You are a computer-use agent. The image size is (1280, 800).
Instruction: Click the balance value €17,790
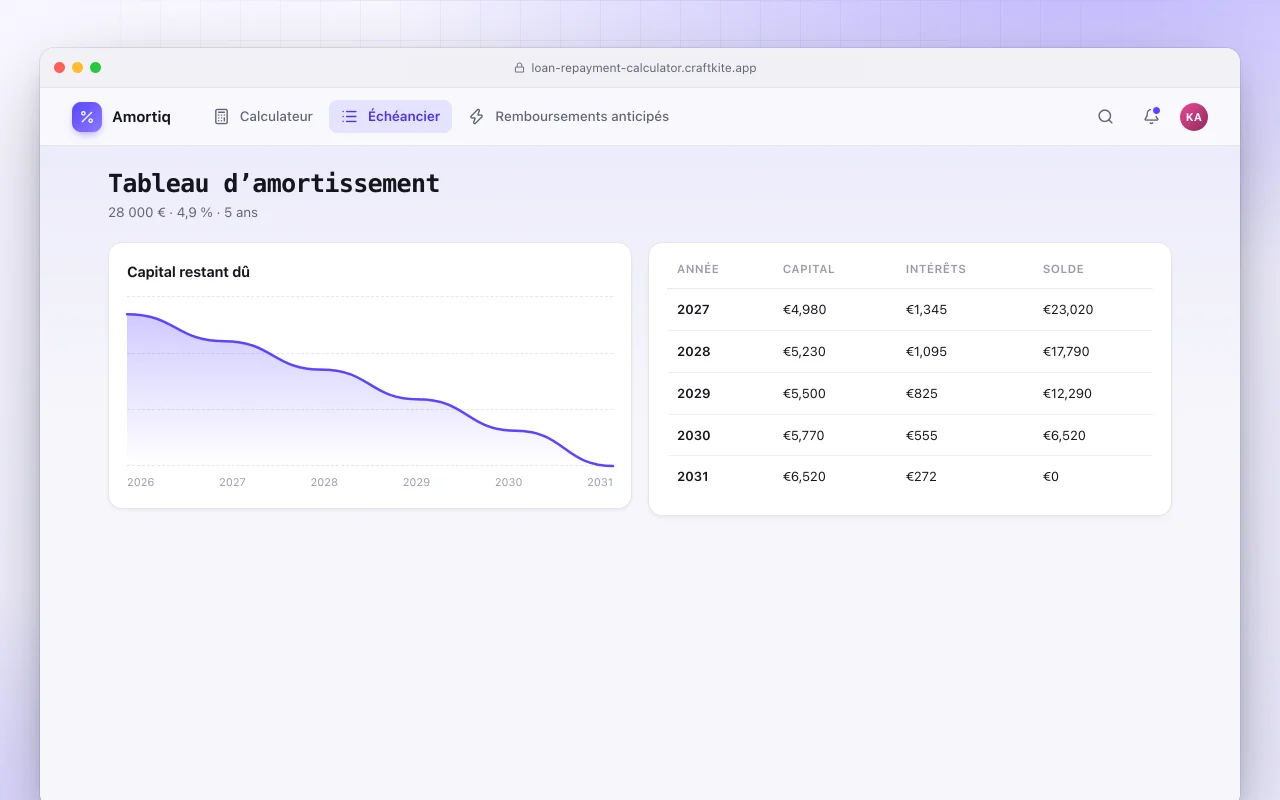click(1066, 352)
